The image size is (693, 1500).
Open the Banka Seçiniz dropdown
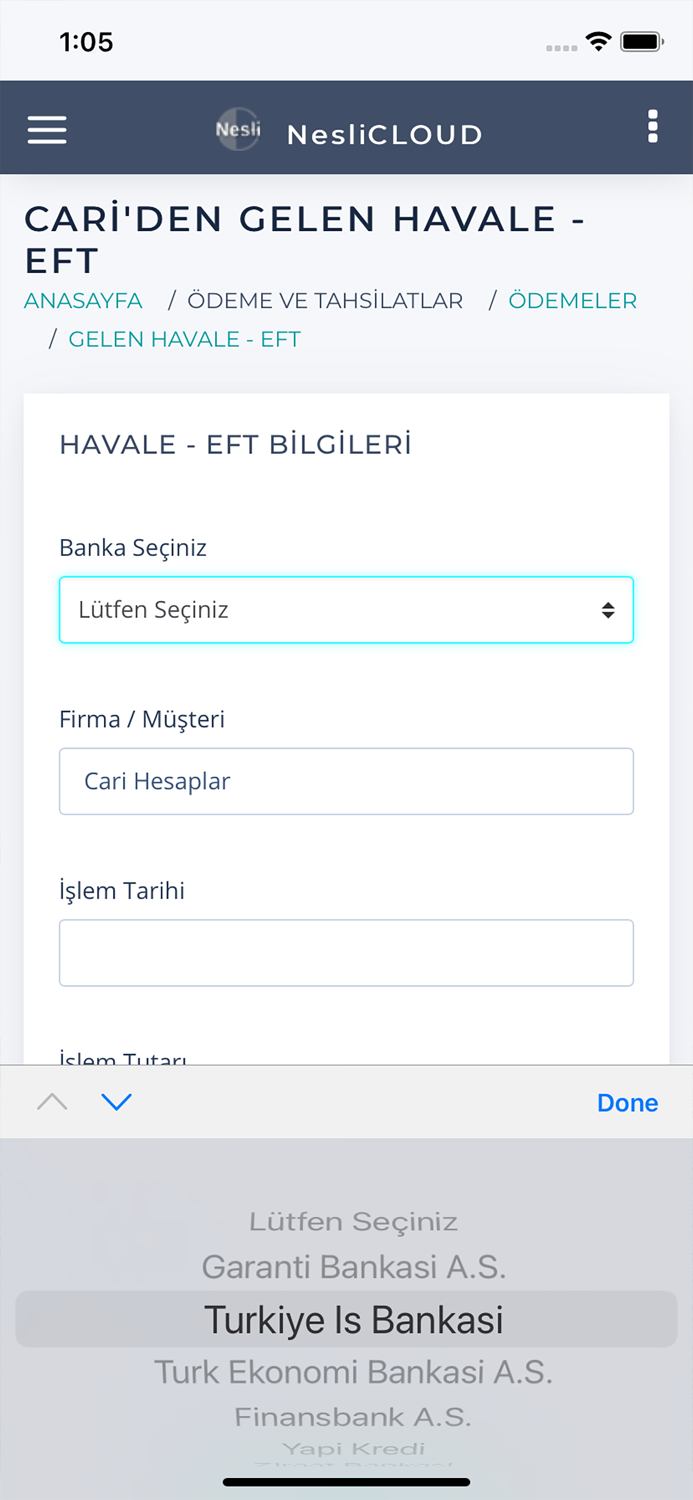click(x=346, y=609)
